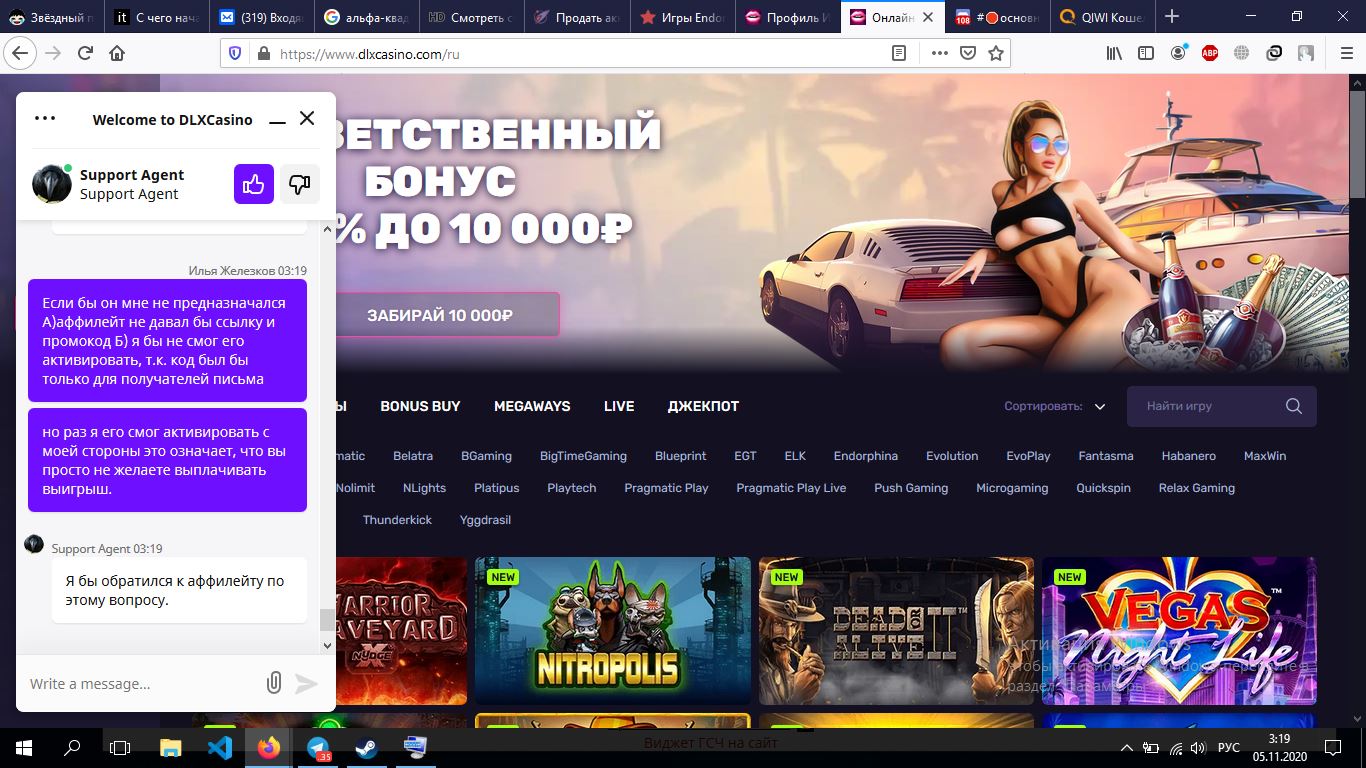Toggle reader view in address bar
The height and width of the screenshot is (768, 1366).
pos(899,54)
